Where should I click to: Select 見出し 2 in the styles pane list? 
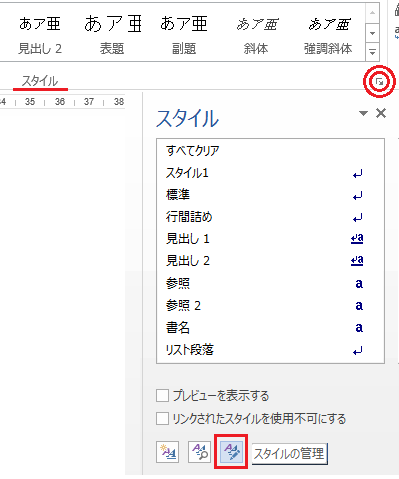pos(270,261)
